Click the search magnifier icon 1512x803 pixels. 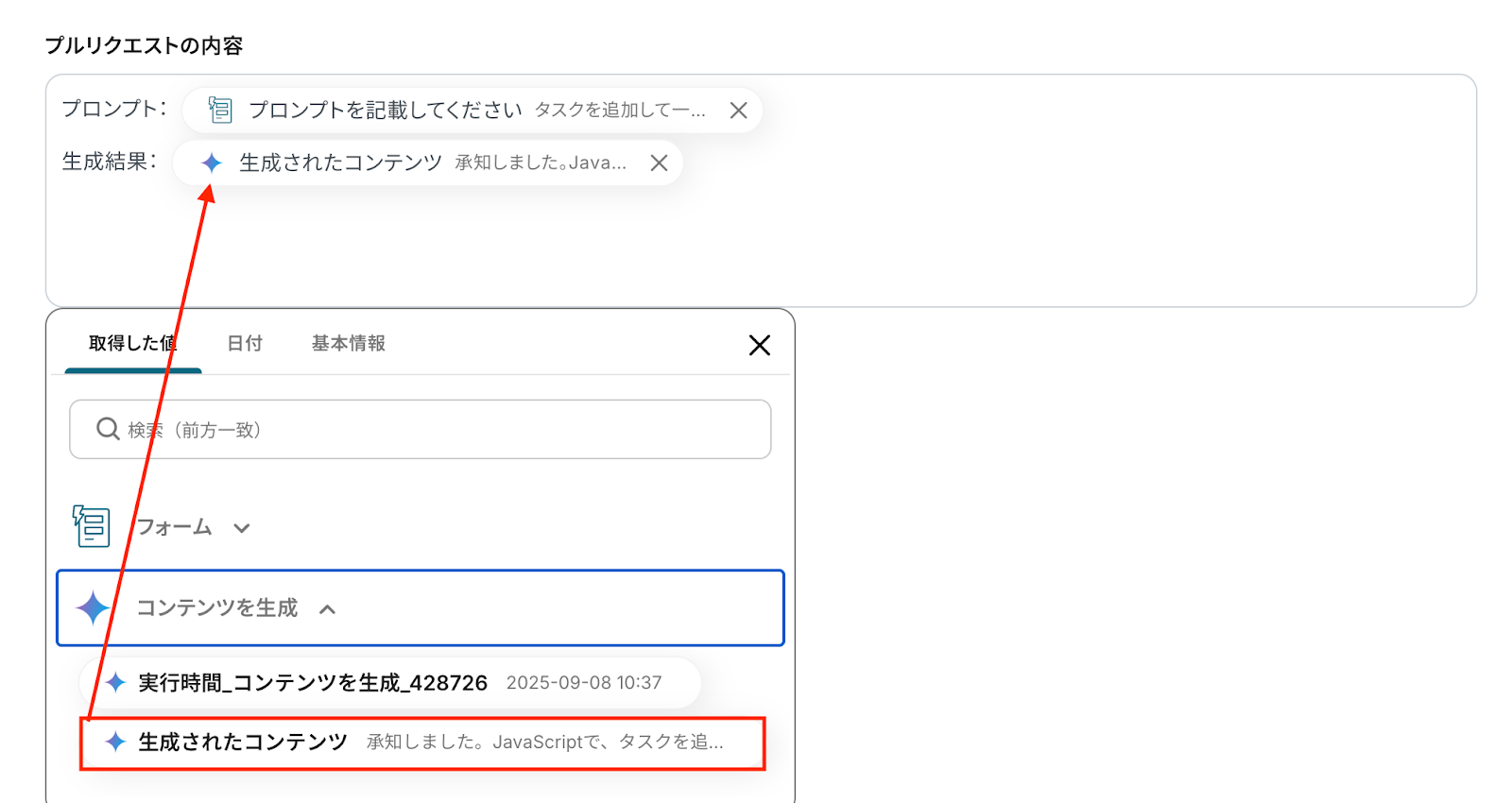tap(108, 430)
